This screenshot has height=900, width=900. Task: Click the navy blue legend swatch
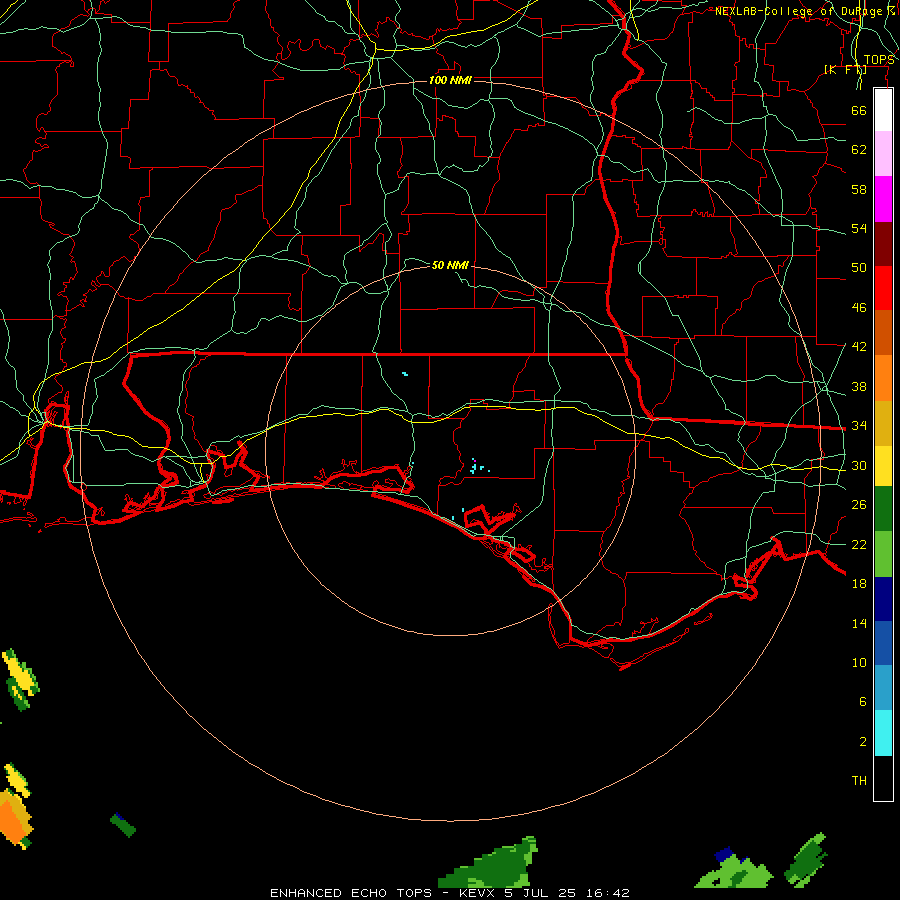pyautogui.click(x=883, y=599)
